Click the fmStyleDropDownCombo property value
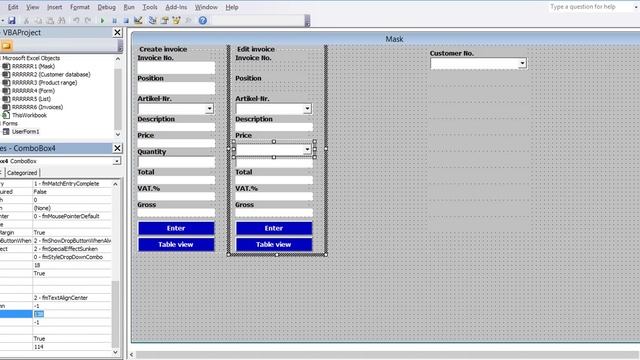The width and height of the screenshot is (640, 360). click(72, 257)
